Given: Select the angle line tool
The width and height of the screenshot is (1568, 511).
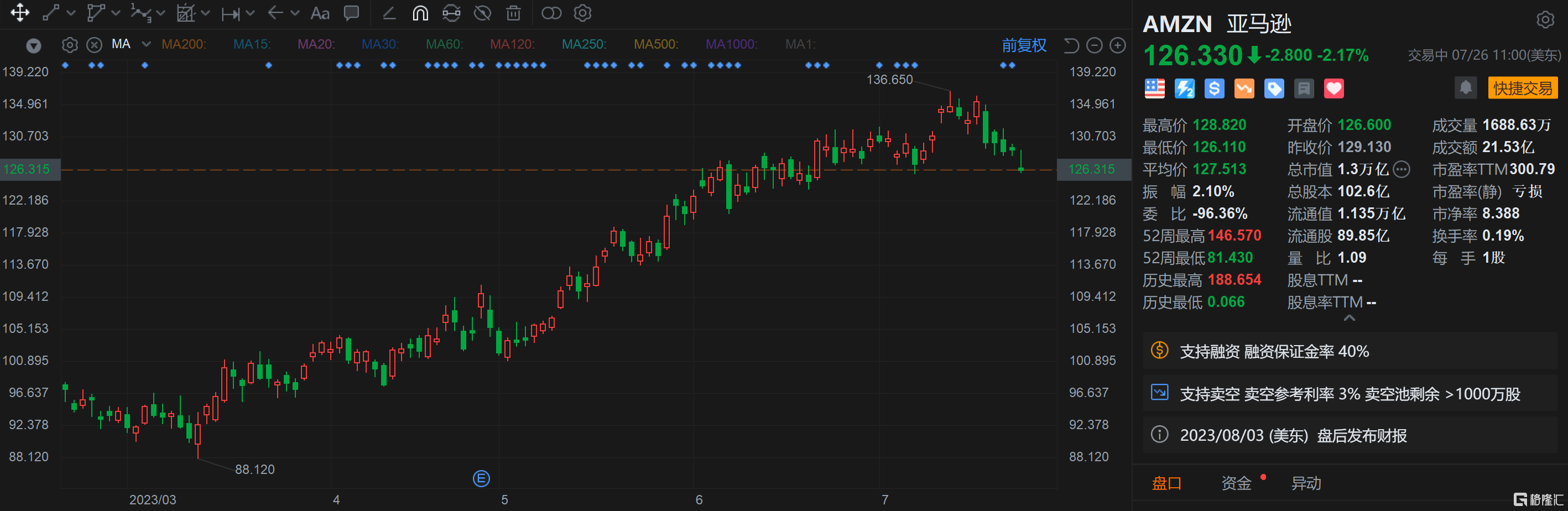Looking at the screenshot, I should pos(389,13).
